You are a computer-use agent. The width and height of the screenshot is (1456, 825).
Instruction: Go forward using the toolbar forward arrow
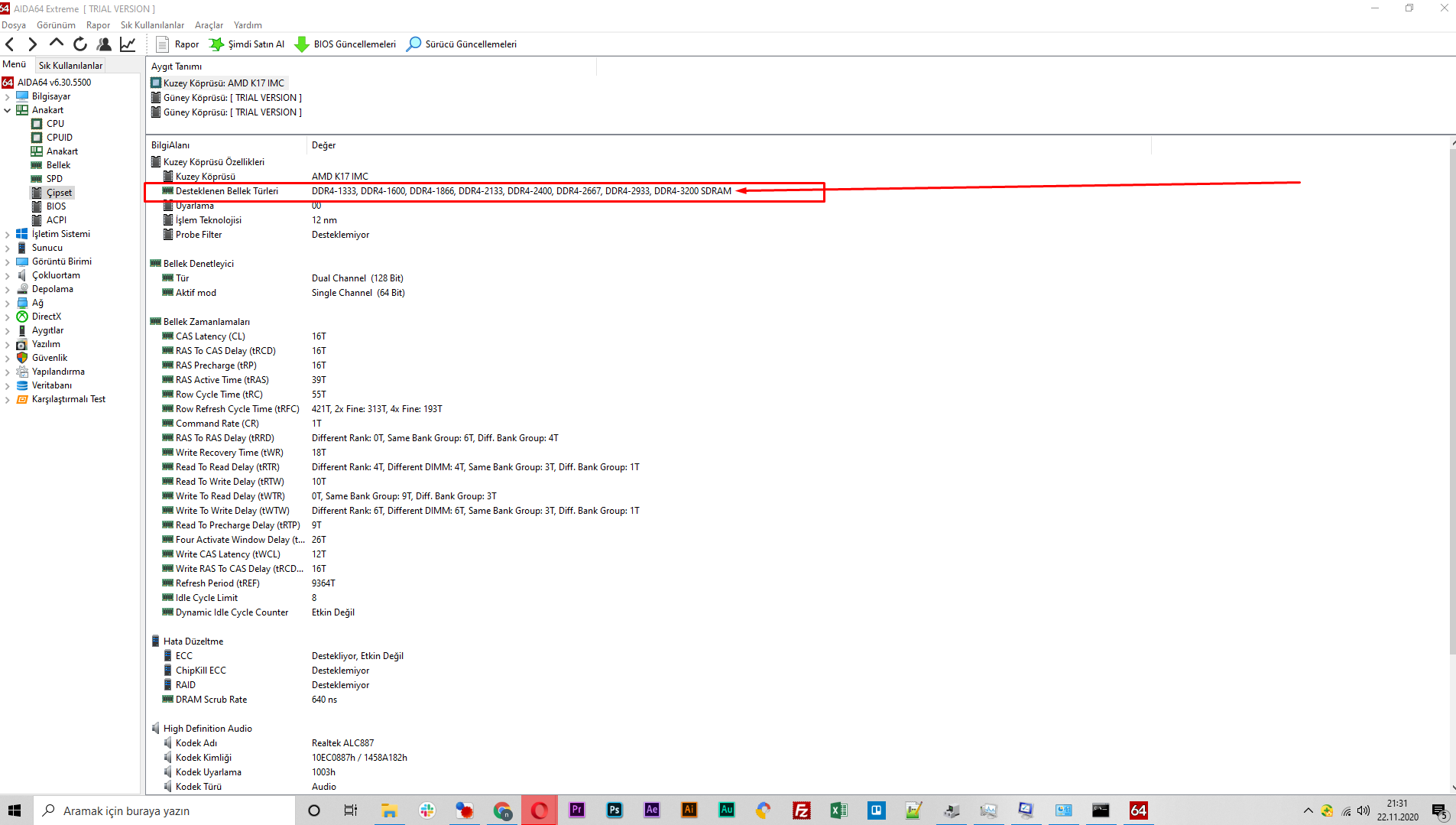33,44
